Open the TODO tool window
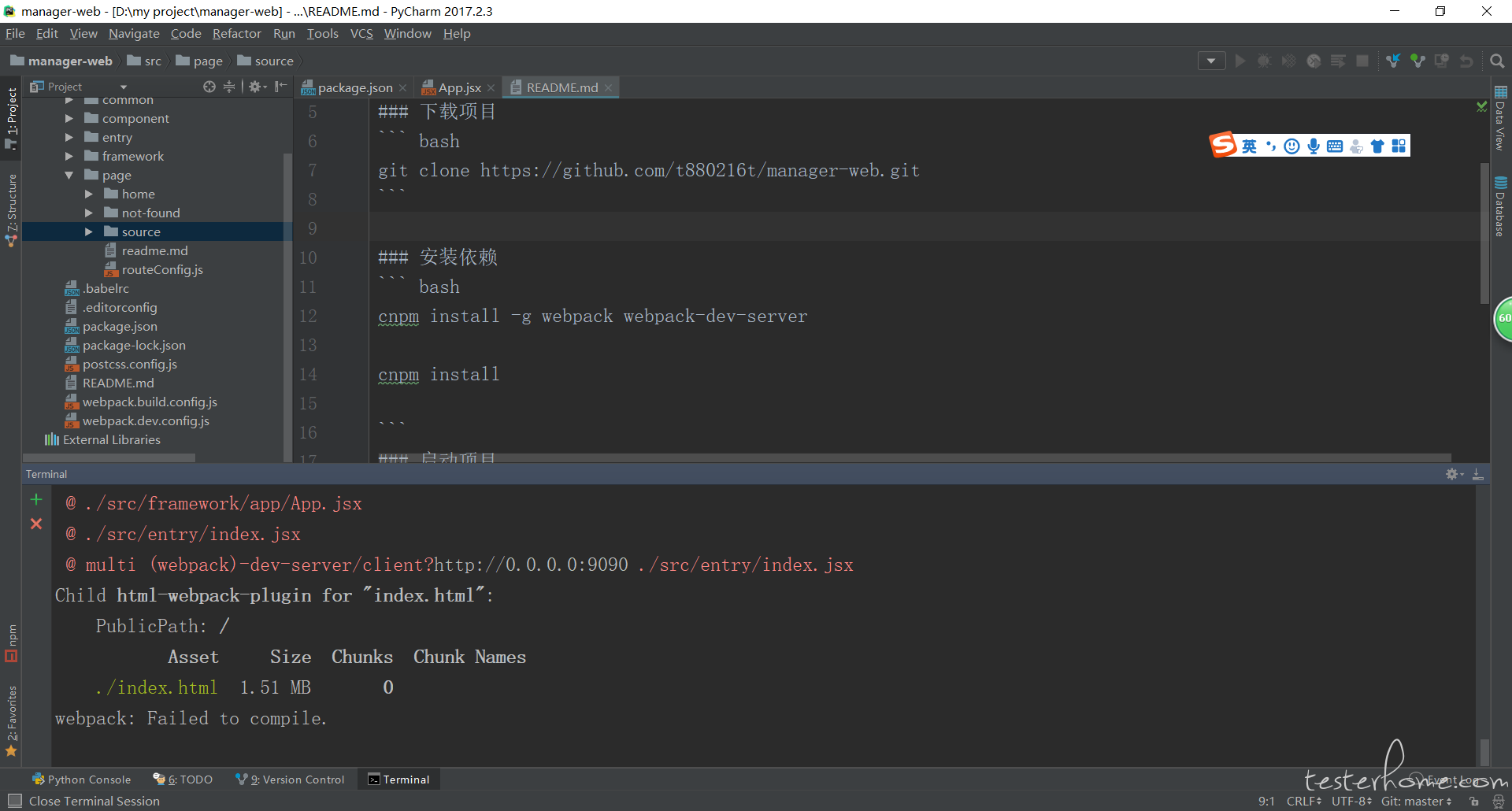The width and height of the screenshot is (1512, 811). tap(183, 780)
